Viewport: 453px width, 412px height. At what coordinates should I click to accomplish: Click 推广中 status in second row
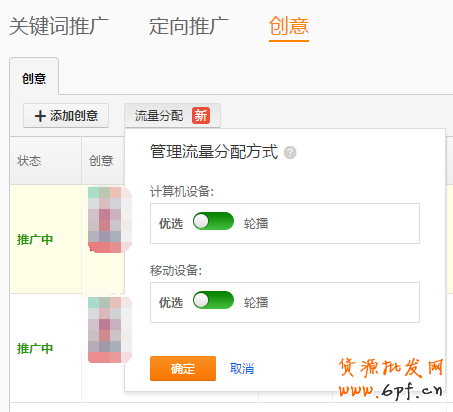[35, 349]
